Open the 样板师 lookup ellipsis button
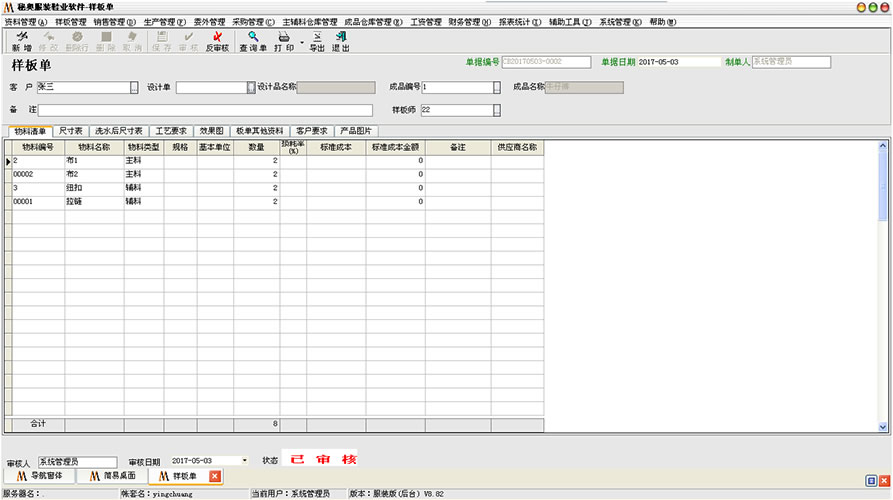 point(496,110)
